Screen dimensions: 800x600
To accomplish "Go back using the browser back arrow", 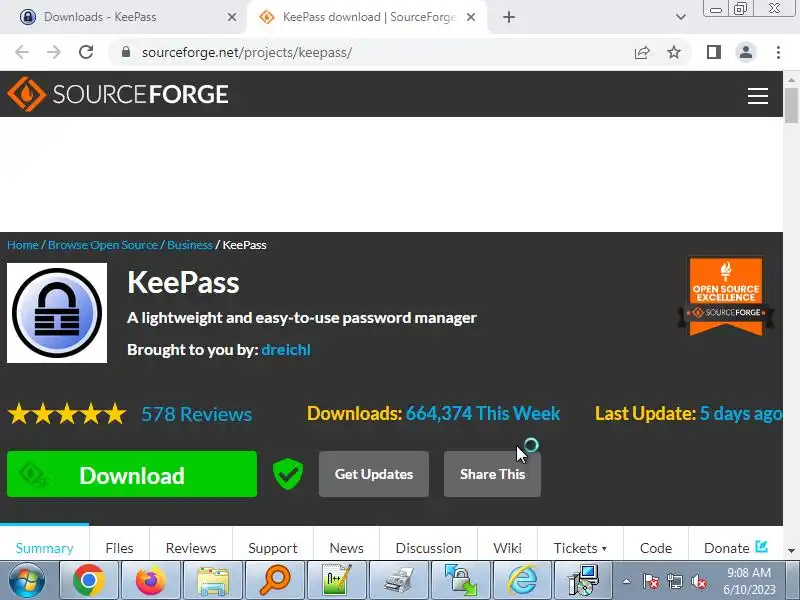I will coord(22,52).
